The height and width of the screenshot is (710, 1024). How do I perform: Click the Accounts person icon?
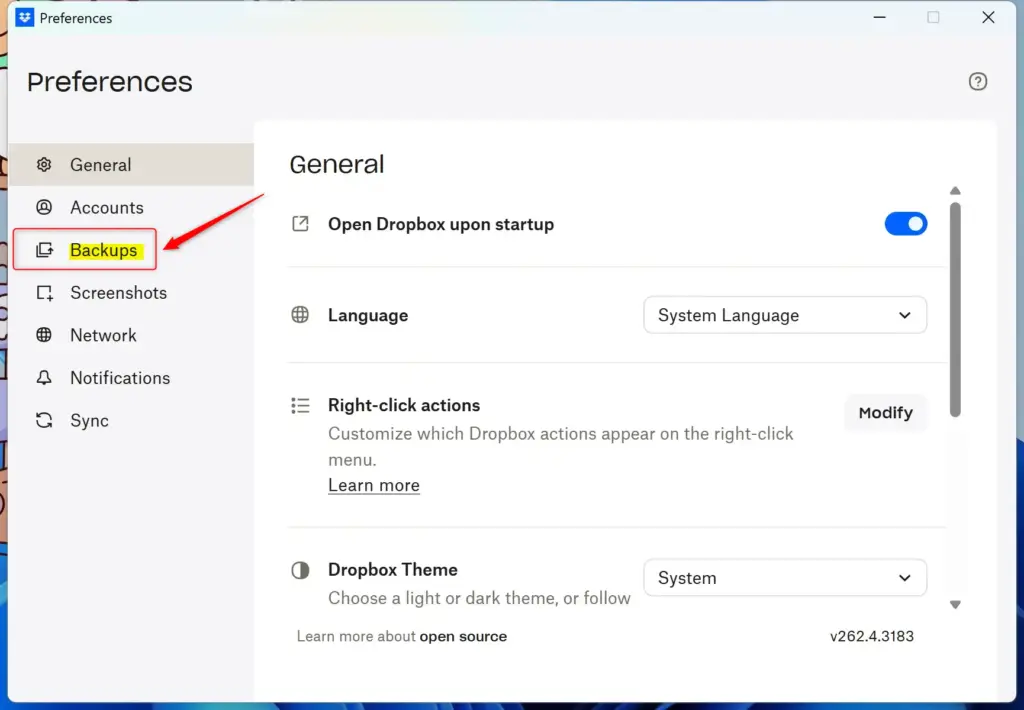click(44, 207)
